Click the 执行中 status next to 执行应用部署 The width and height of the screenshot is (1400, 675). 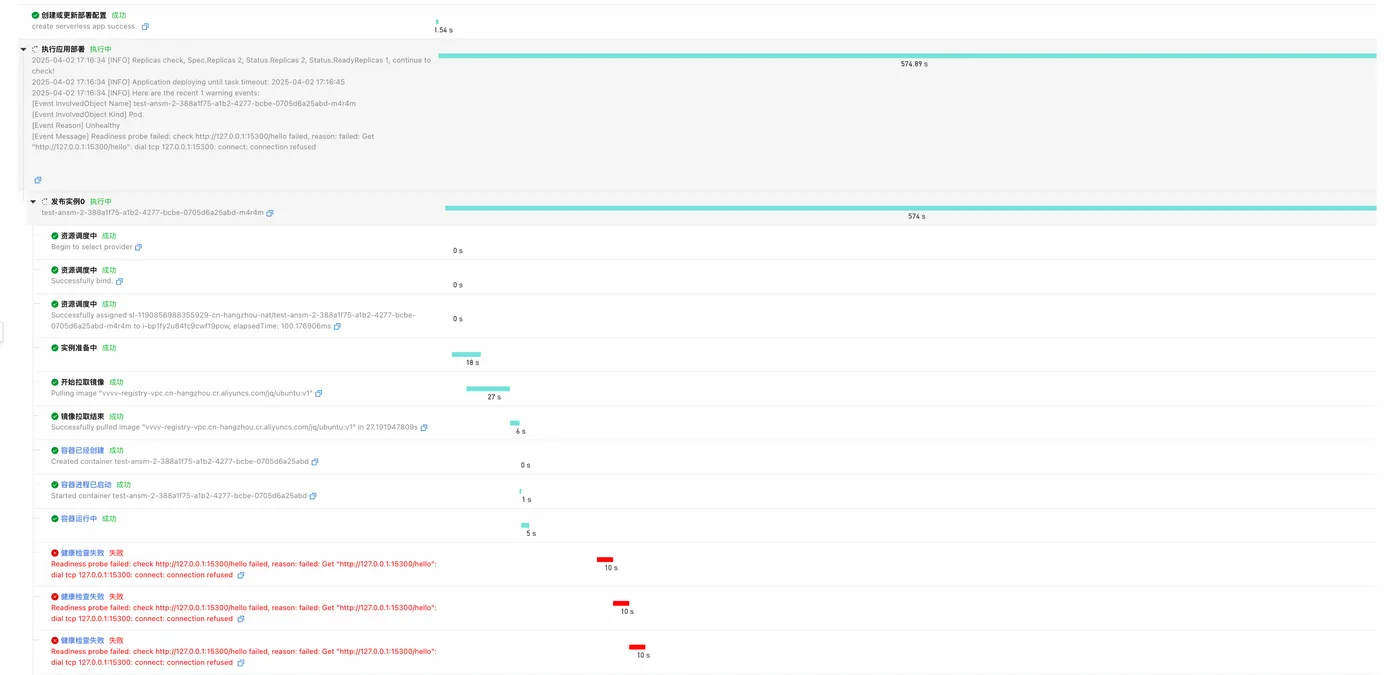[x=101, y=49]
